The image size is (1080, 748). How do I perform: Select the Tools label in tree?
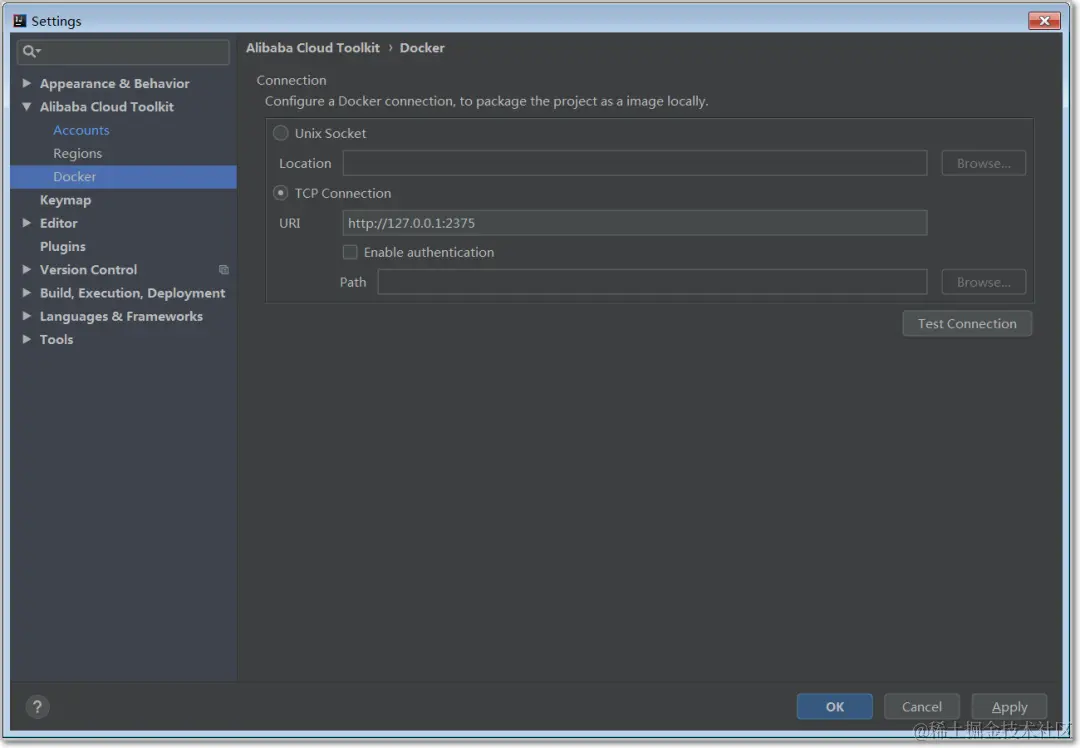point(56,340)
